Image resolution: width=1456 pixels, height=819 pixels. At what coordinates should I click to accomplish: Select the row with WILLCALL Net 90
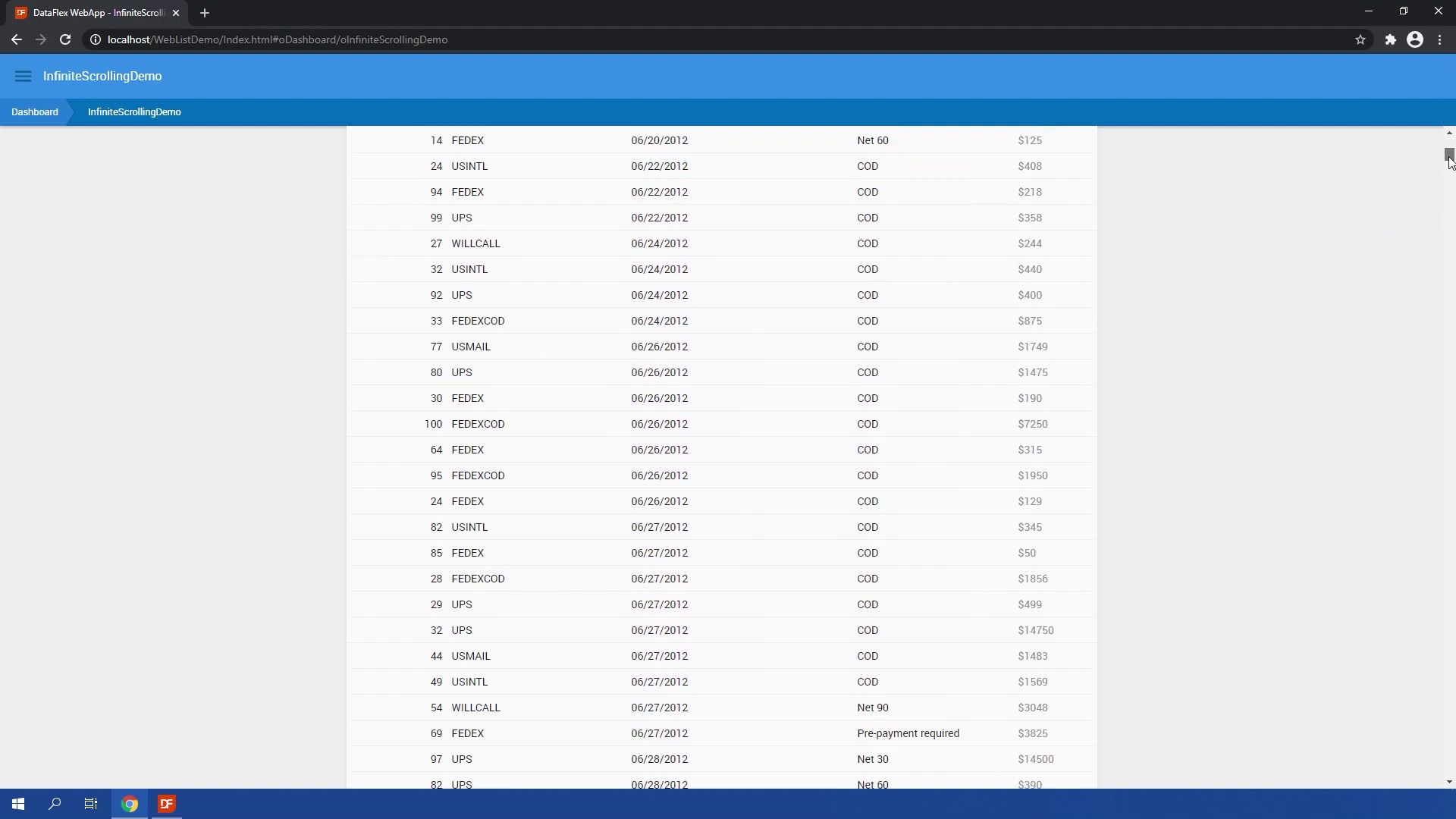[720, 708]
